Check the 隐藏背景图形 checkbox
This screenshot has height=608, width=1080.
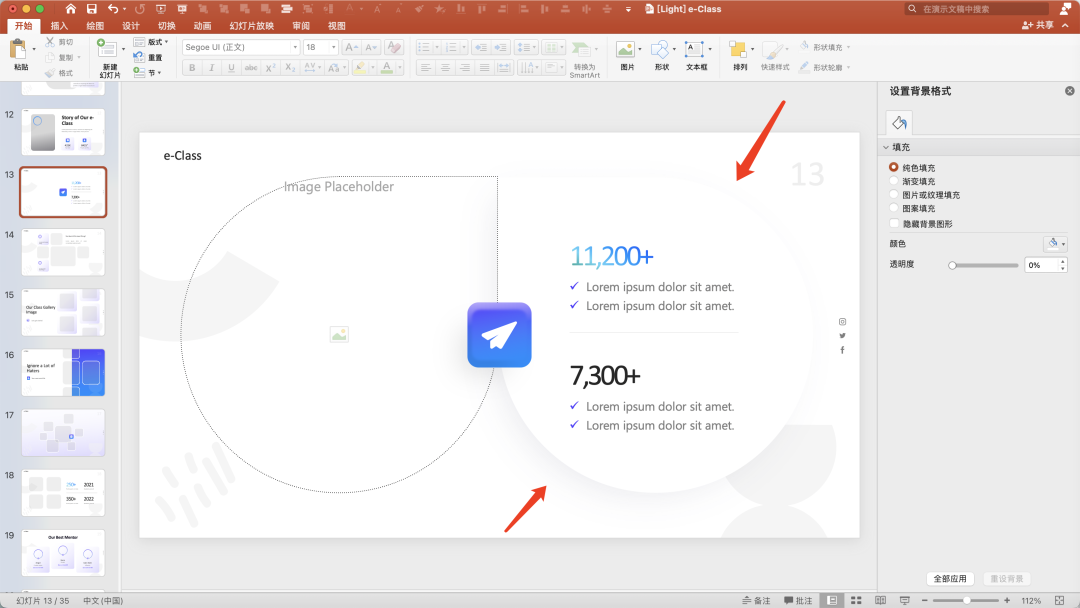coord(893,224)
